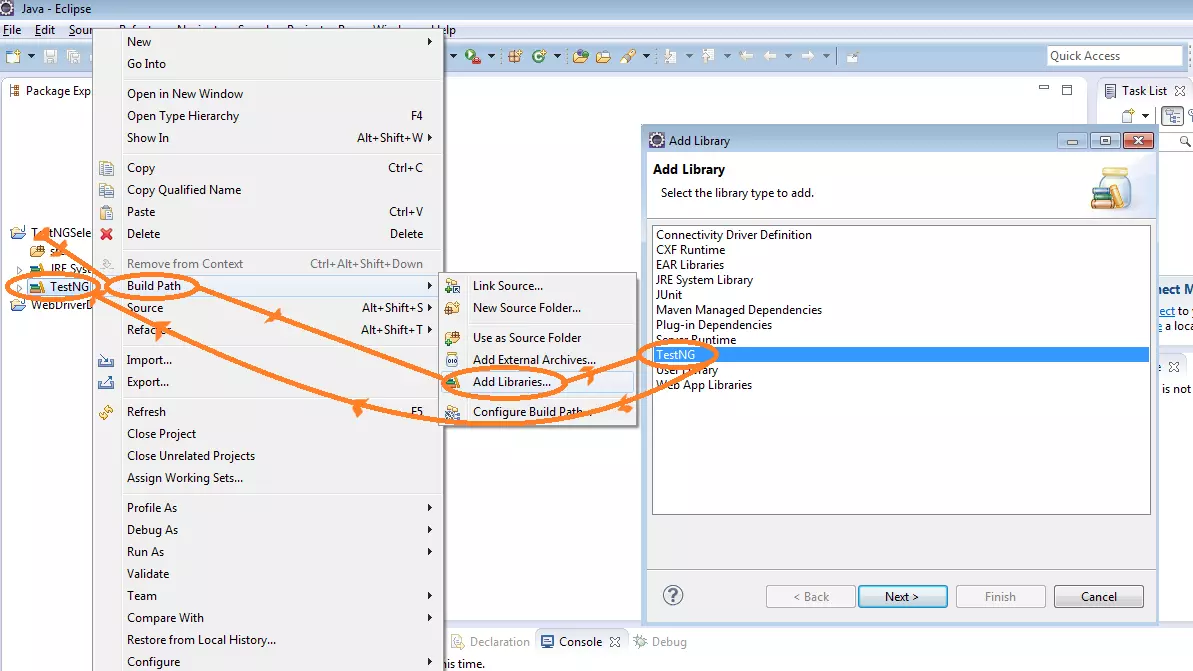
Task: Click the New wizard toolbar icon
Action: coord(13,56)
